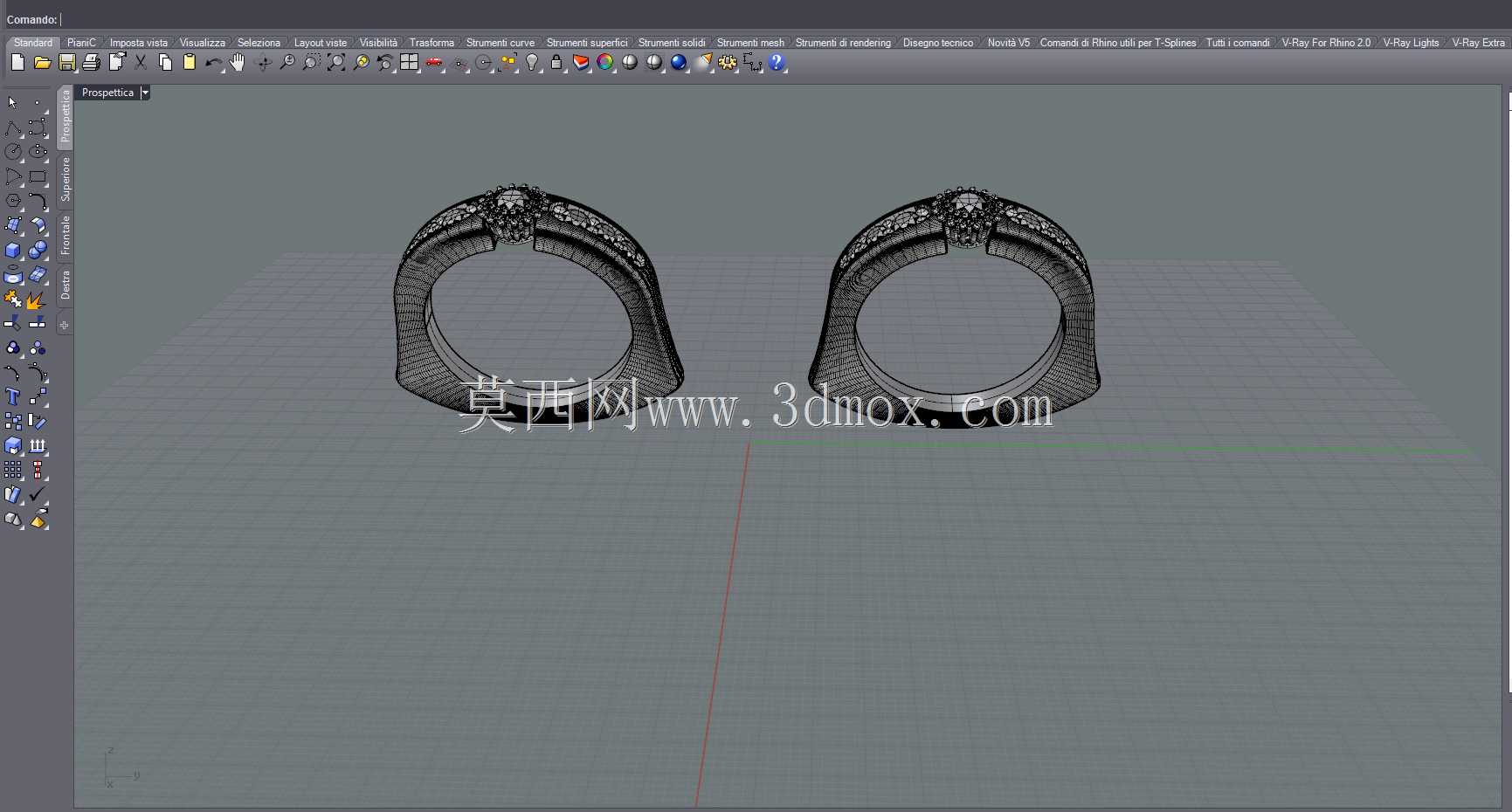Open the light bulb hide/show tool
The image size is (1512, 812).
pos(532,62)
